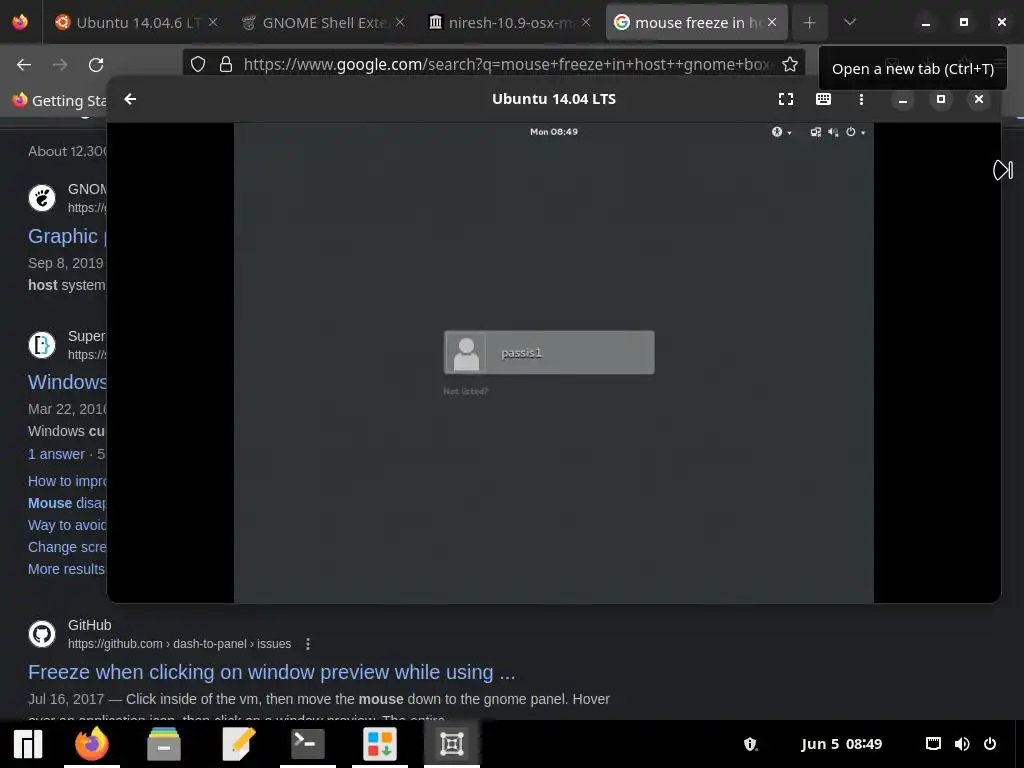This screenshot has height=768, width=1024.
Task: Go back one page in Firefox
Action: point(24,65)
